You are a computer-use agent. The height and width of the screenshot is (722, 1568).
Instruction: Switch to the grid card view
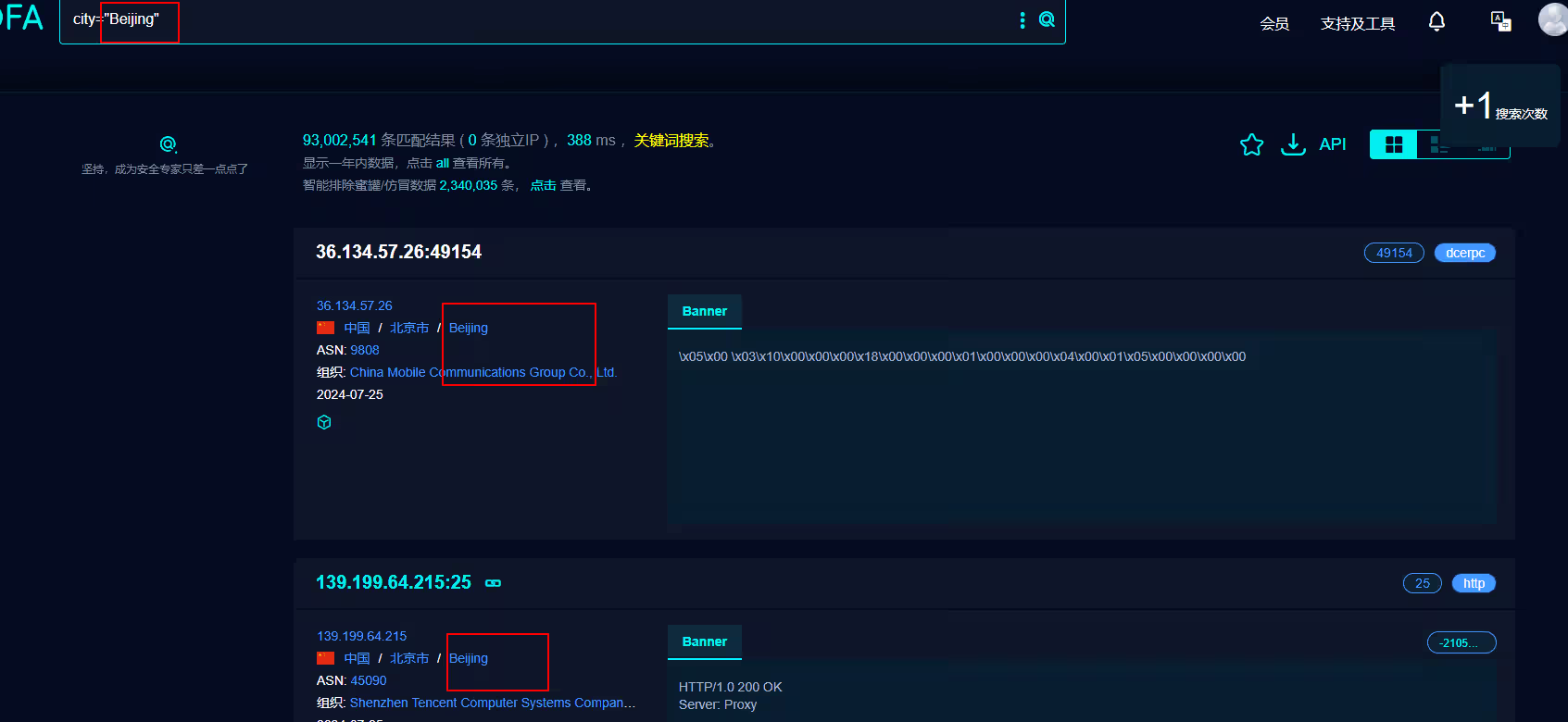1393,144
